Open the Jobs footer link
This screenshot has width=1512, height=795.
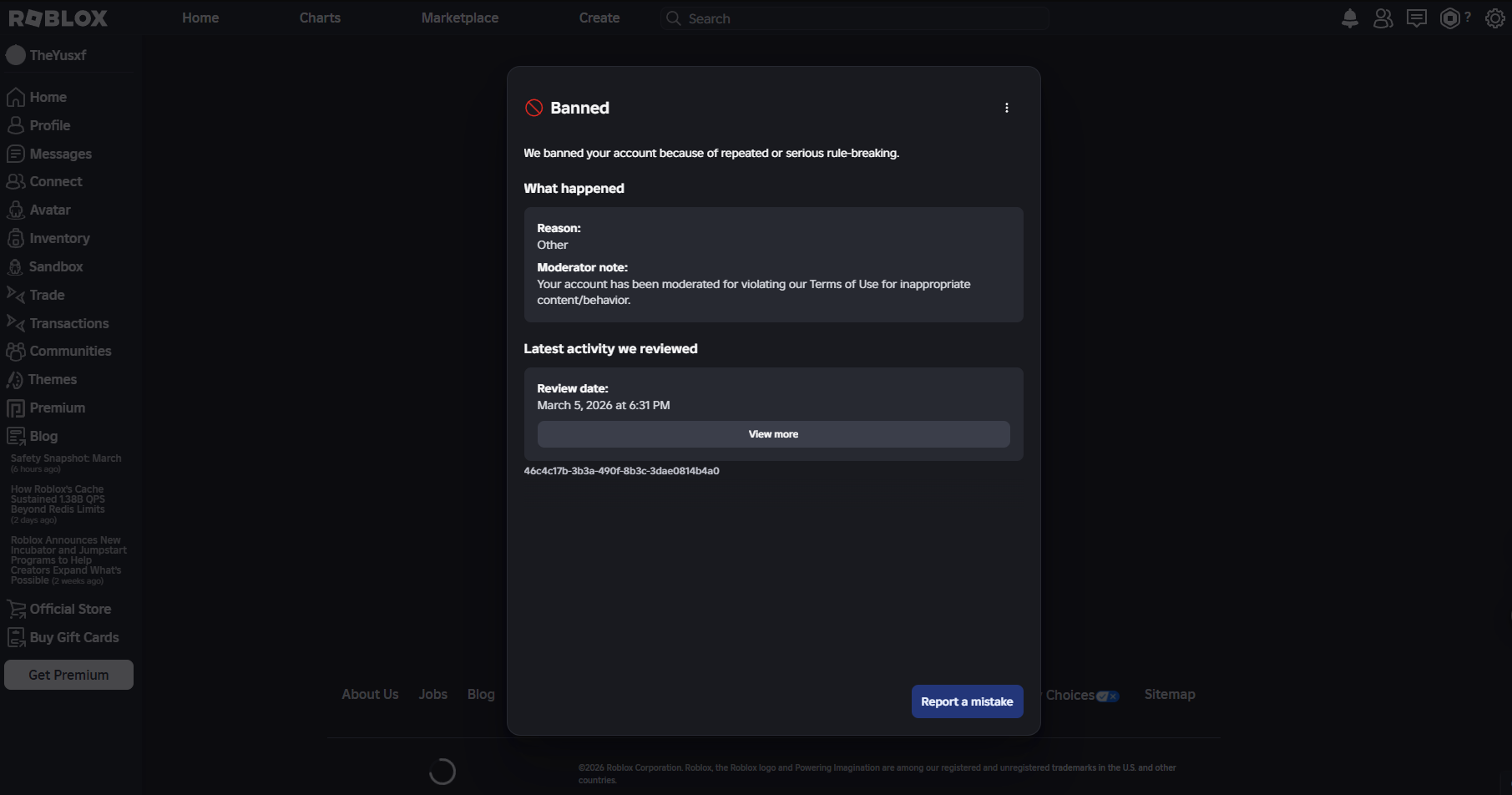[433, 694]
